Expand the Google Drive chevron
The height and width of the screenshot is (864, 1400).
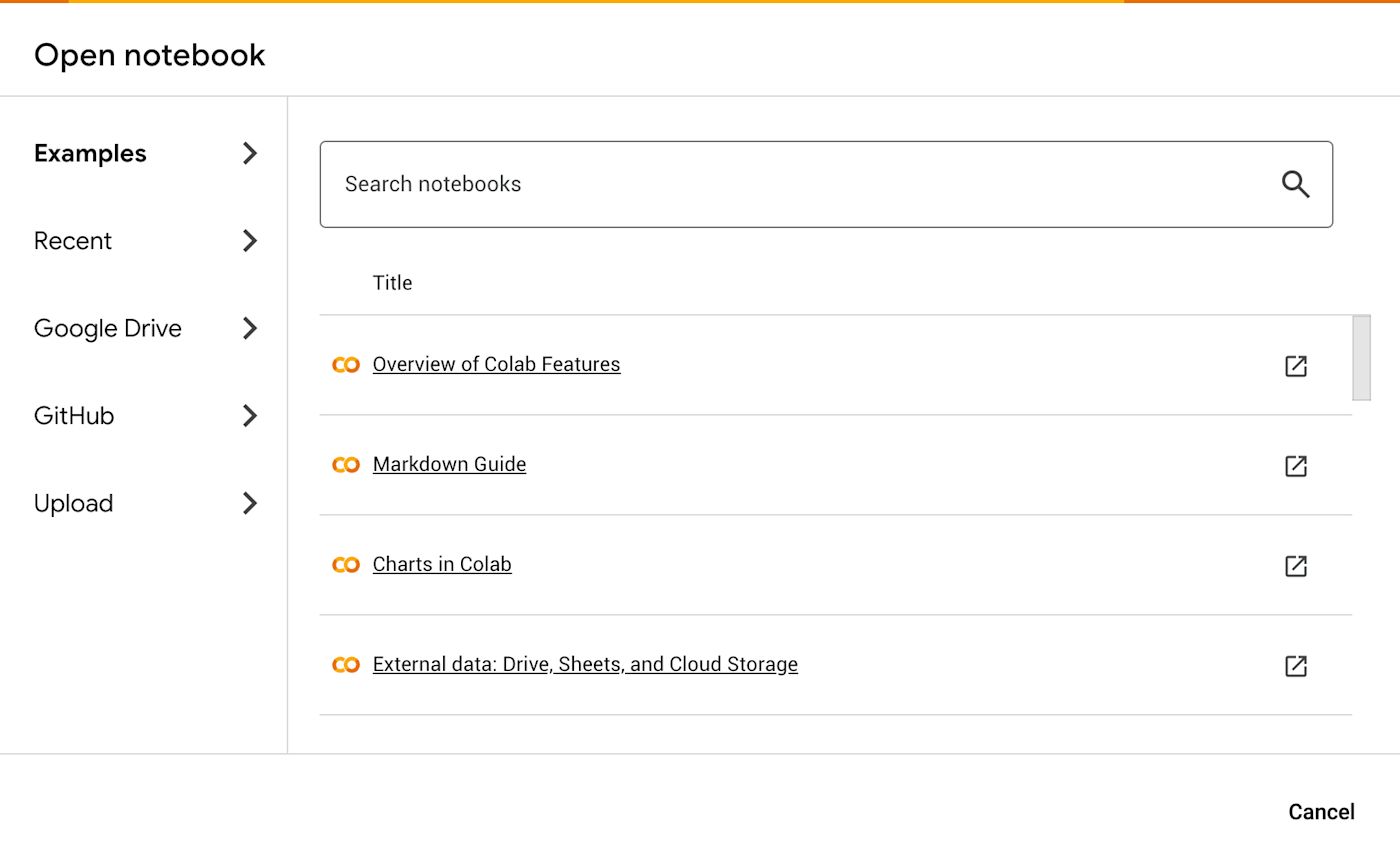[250, 328]
